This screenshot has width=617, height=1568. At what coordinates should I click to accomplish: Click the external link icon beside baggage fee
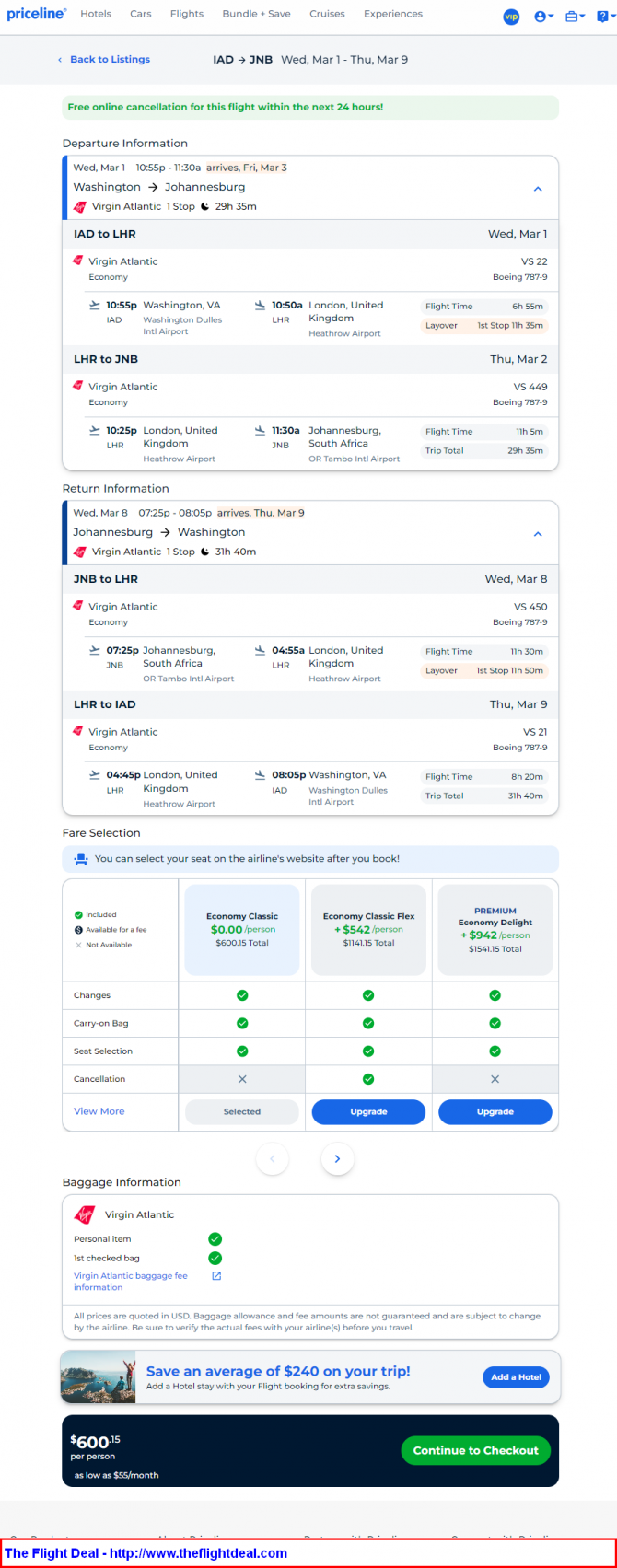216,1276
